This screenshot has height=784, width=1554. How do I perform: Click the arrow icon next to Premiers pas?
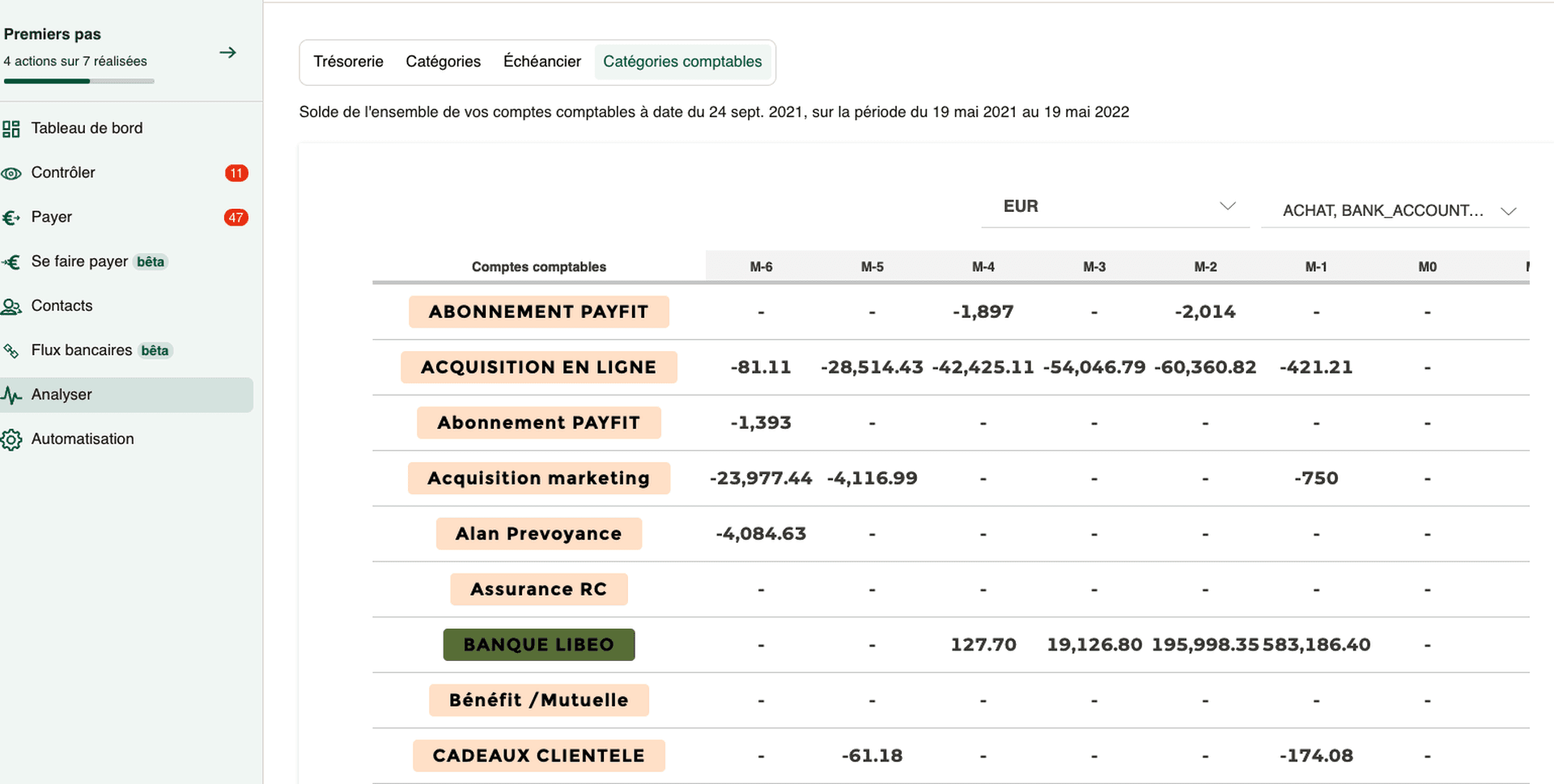click(227, 53)
